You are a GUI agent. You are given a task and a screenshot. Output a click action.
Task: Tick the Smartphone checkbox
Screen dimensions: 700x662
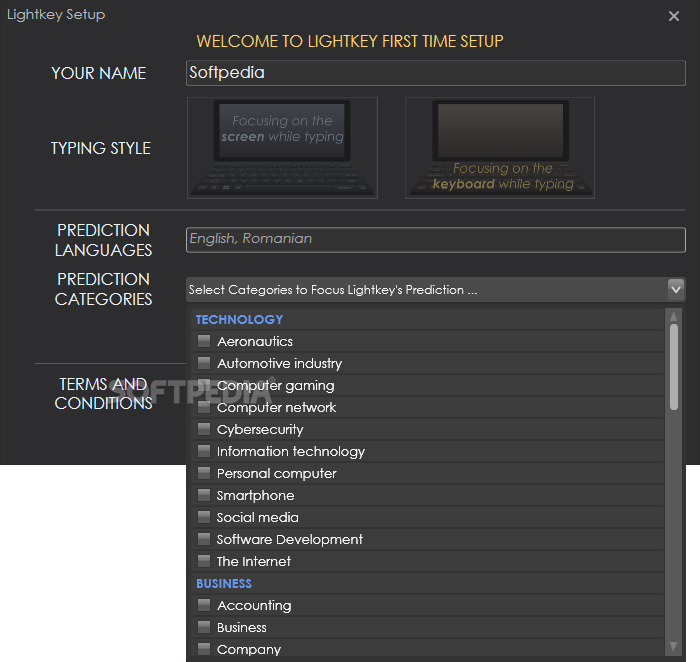click(204, 495)
